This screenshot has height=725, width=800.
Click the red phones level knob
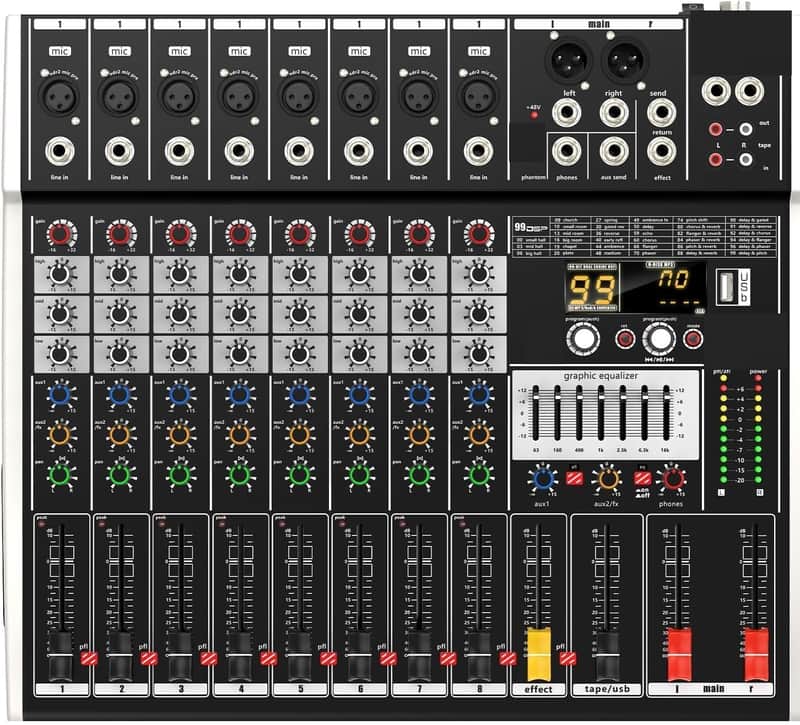coord(672,480)
